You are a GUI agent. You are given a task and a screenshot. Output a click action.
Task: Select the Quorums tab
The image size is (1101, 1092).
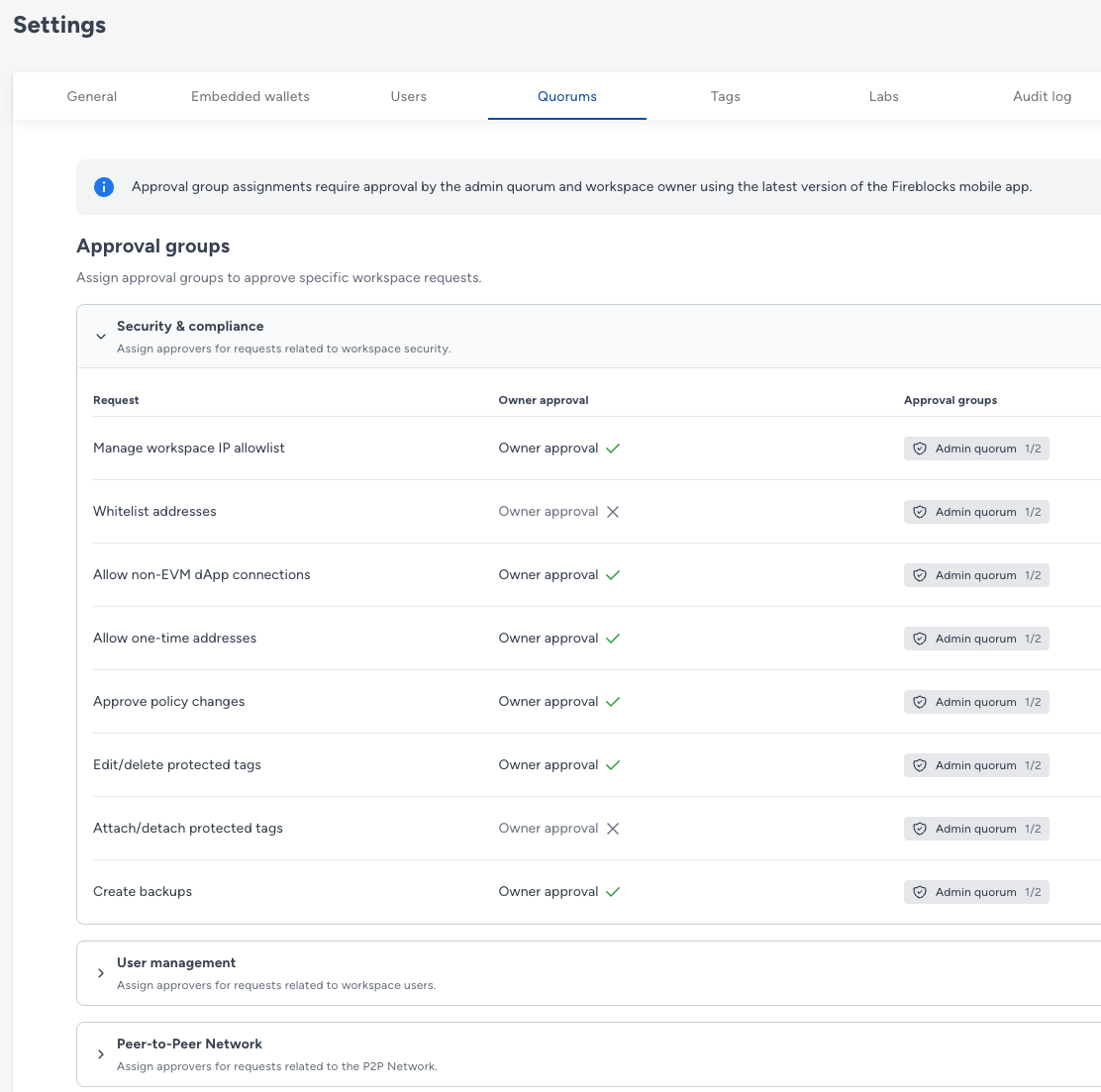point(567,96)
